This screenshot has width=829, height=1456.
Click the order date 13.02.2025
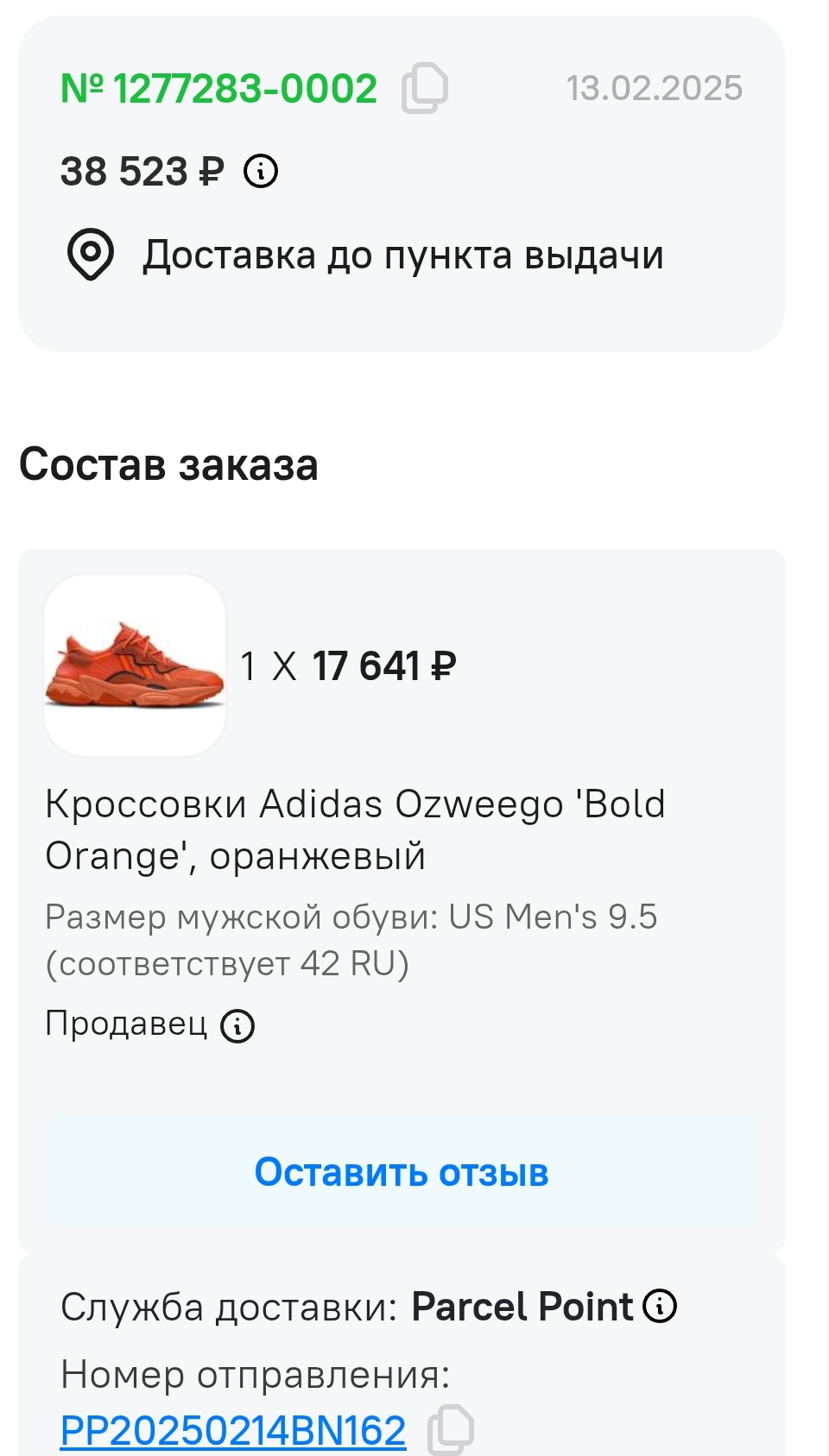coord(654,88)
